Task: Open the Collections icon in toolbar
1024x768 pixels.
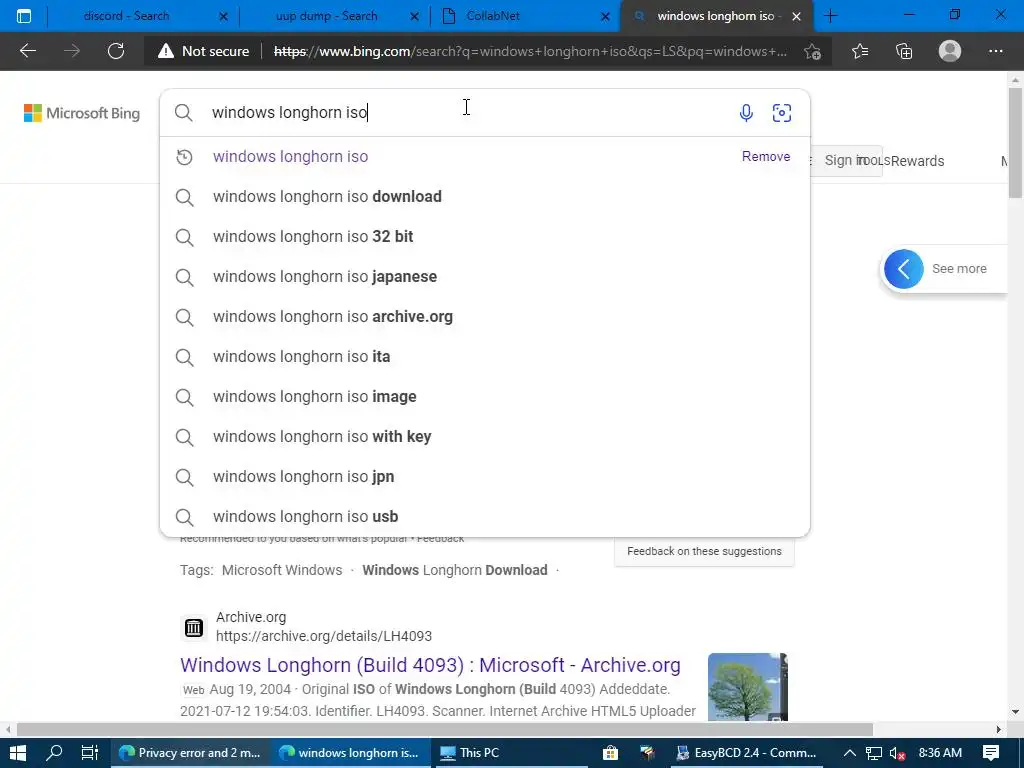Action: click(904, 51)
